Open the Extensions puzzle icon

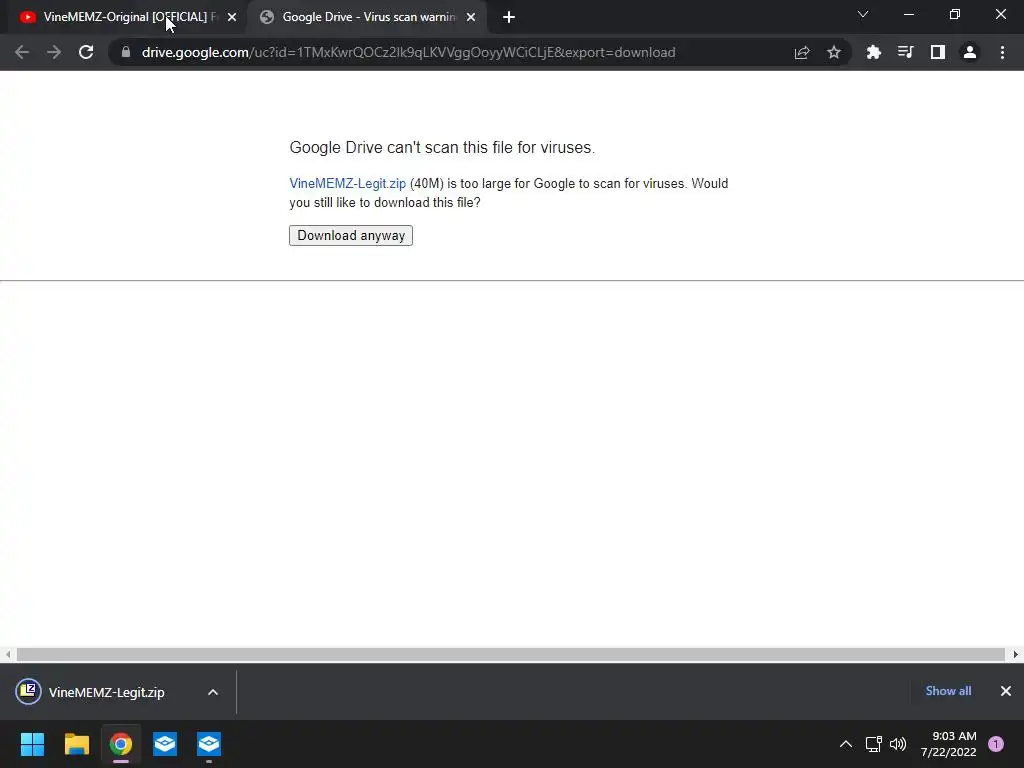[x=874, y=52]
